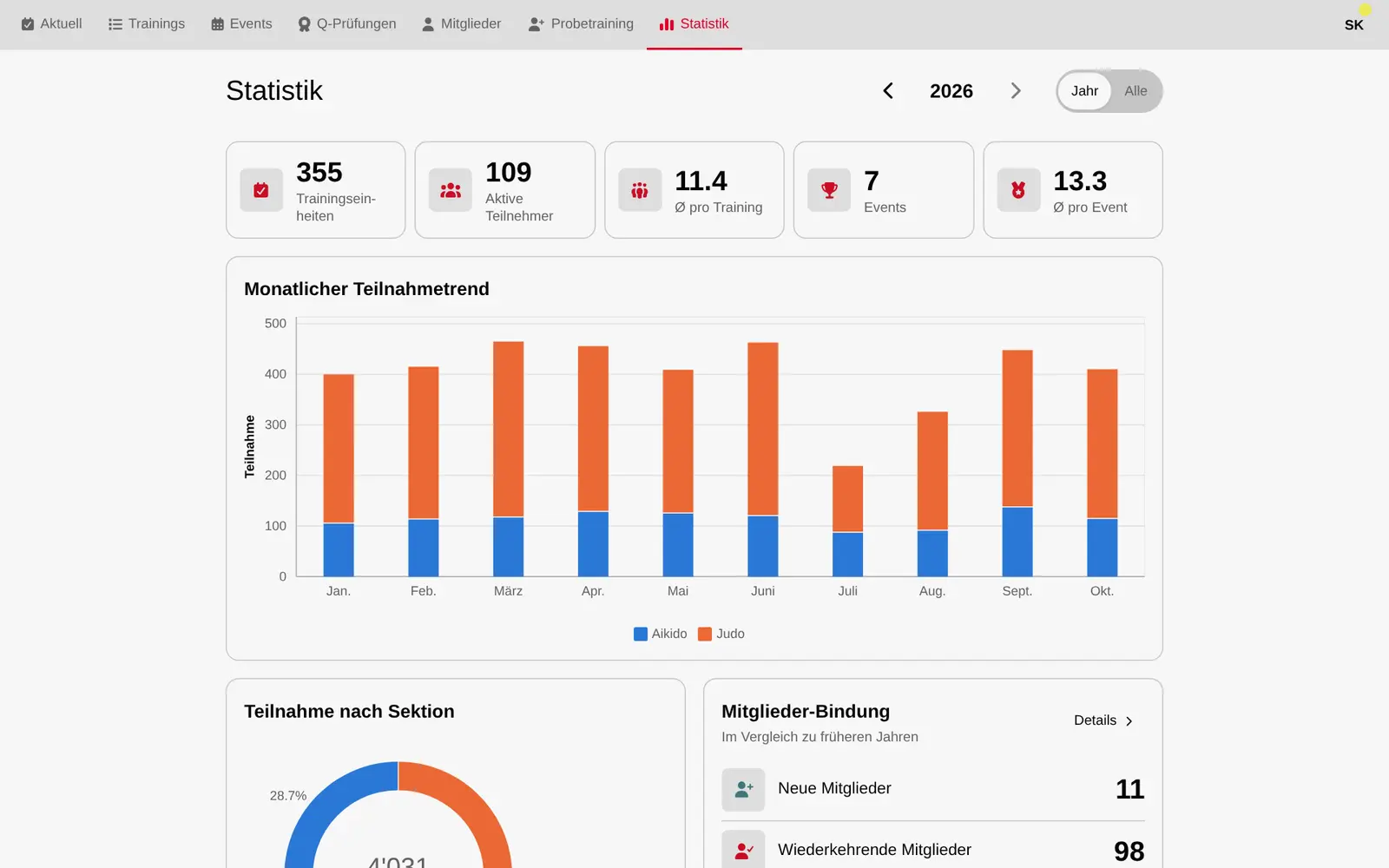Go to next year with right chevron

[1016, 91]
